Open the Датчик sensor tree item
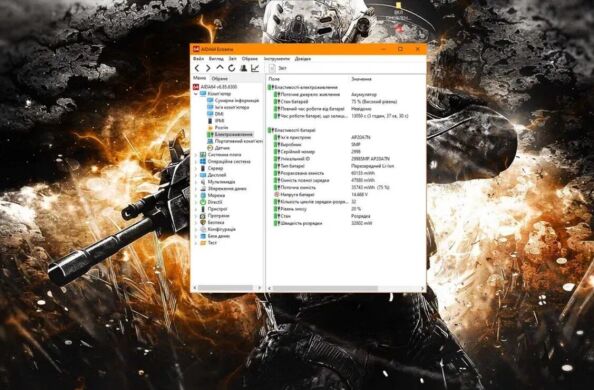 pyautogui.click(x=222, y=148)
